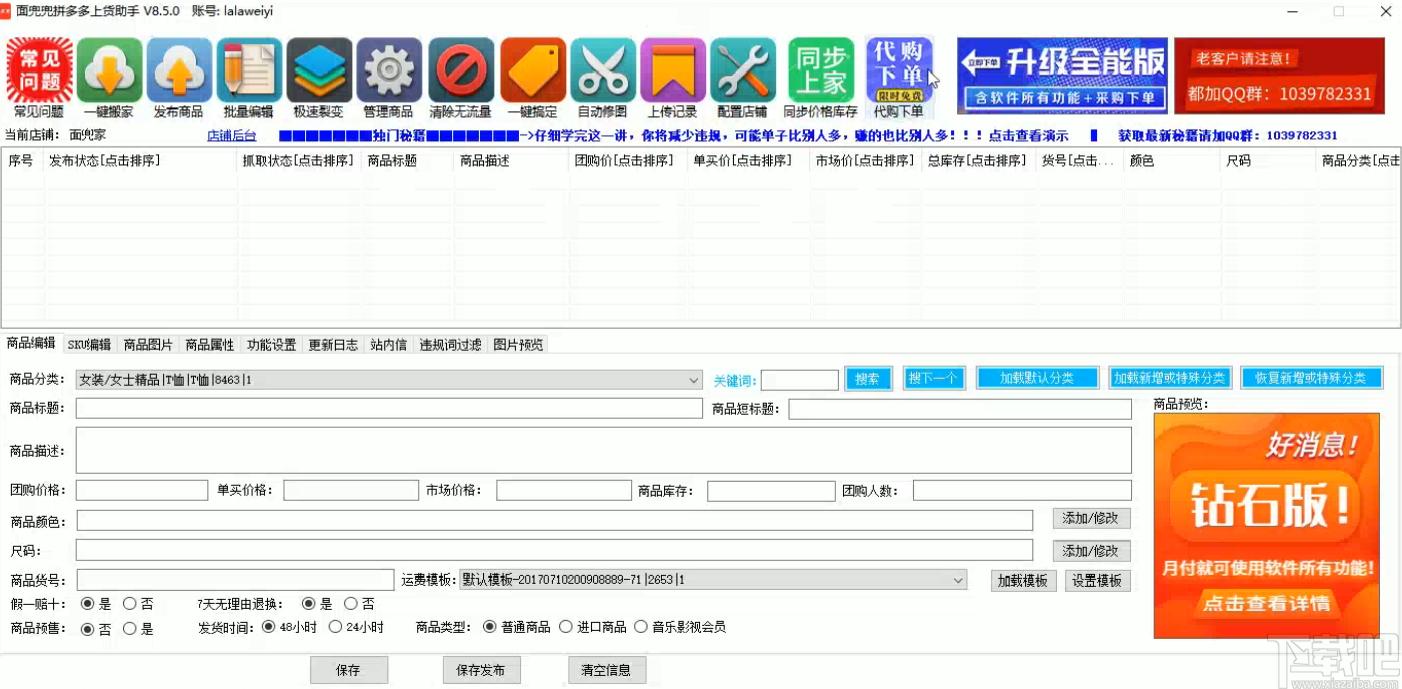Viewport: 1402px width, 689px height.
Task: Switch to the 商品编辑 tab
Action: pyautogui.click(x=31, y=343)
